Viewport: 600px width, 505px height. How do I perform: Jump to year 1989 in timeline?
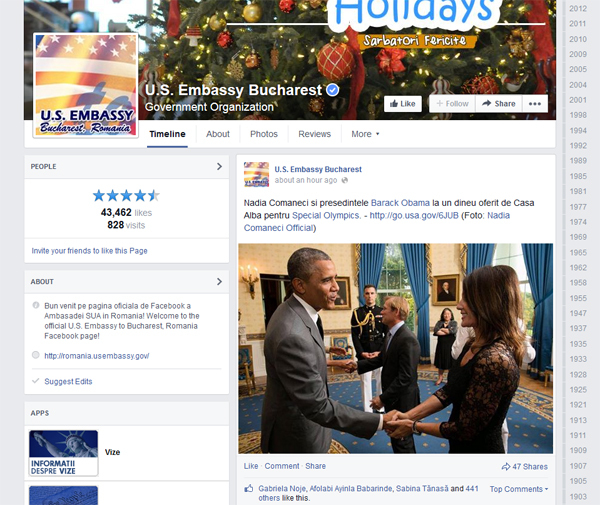click(577, 161)
